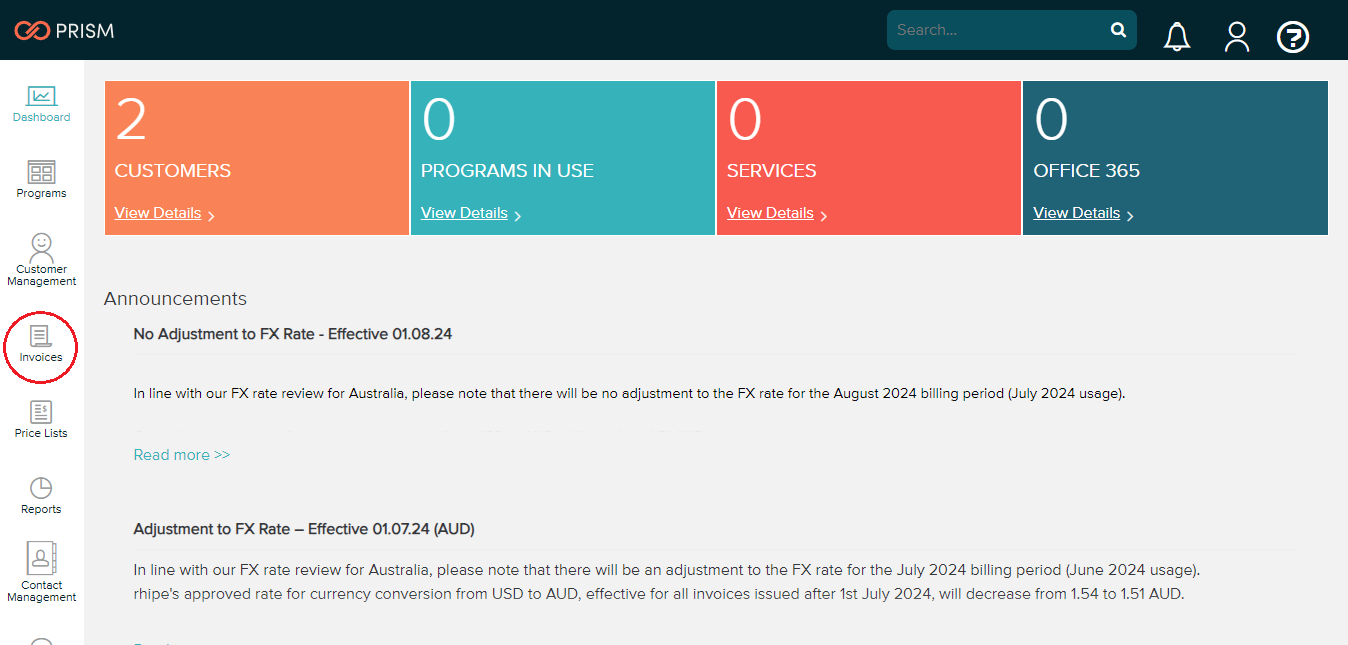The height and width of the screenshot is (645, 1348).
Task: View Details on the Services tile
Action: coord(770,212)
